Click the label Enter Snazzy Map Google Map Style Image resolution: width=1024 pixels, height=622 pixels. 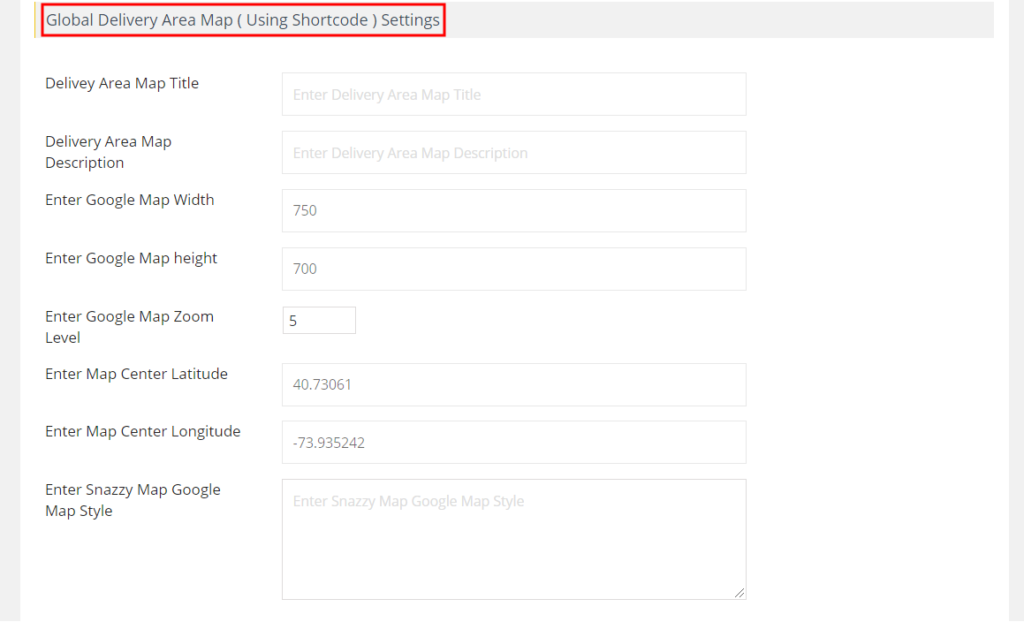click(132, 500)
